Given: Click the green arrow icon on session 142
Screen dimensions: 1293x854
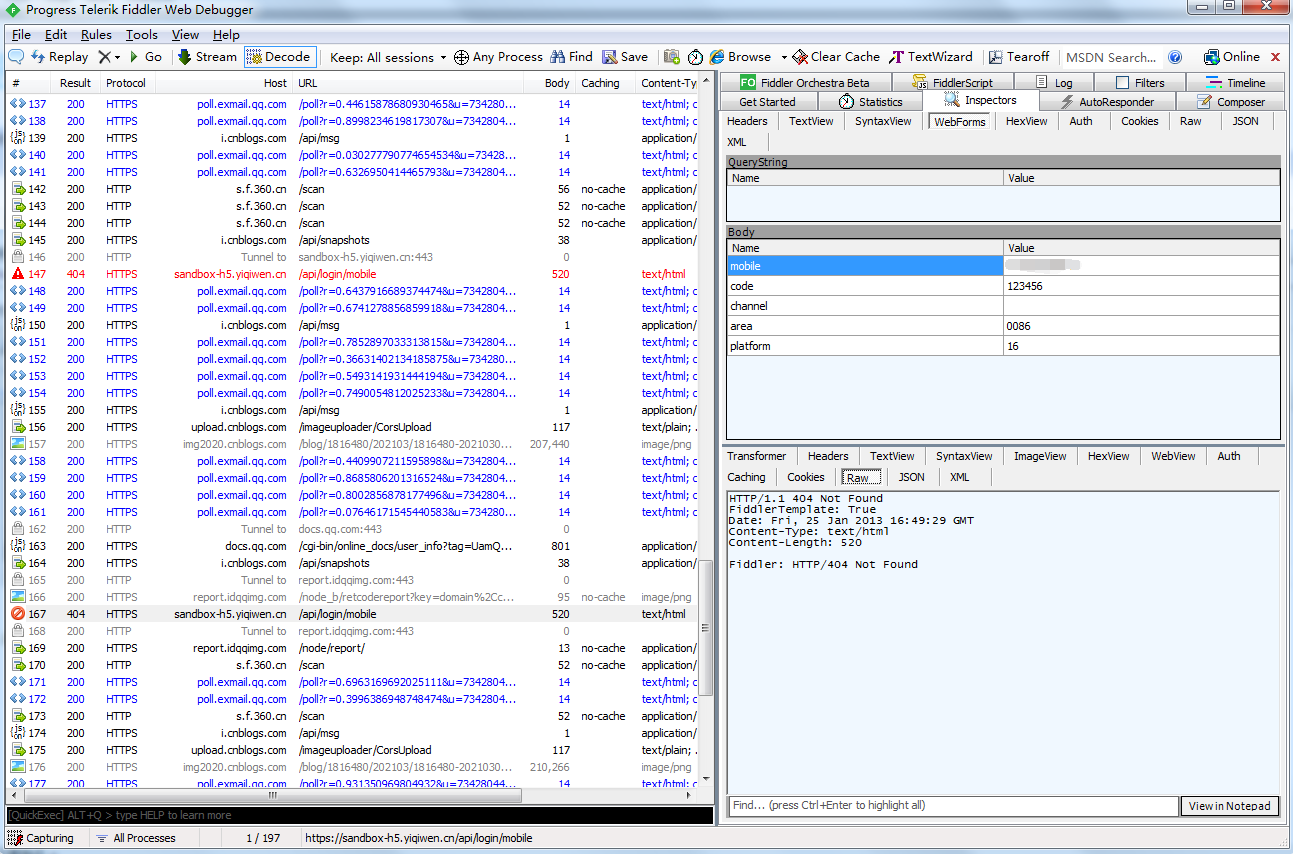Looking at the screenshot, I should click(x=18, y=189).
